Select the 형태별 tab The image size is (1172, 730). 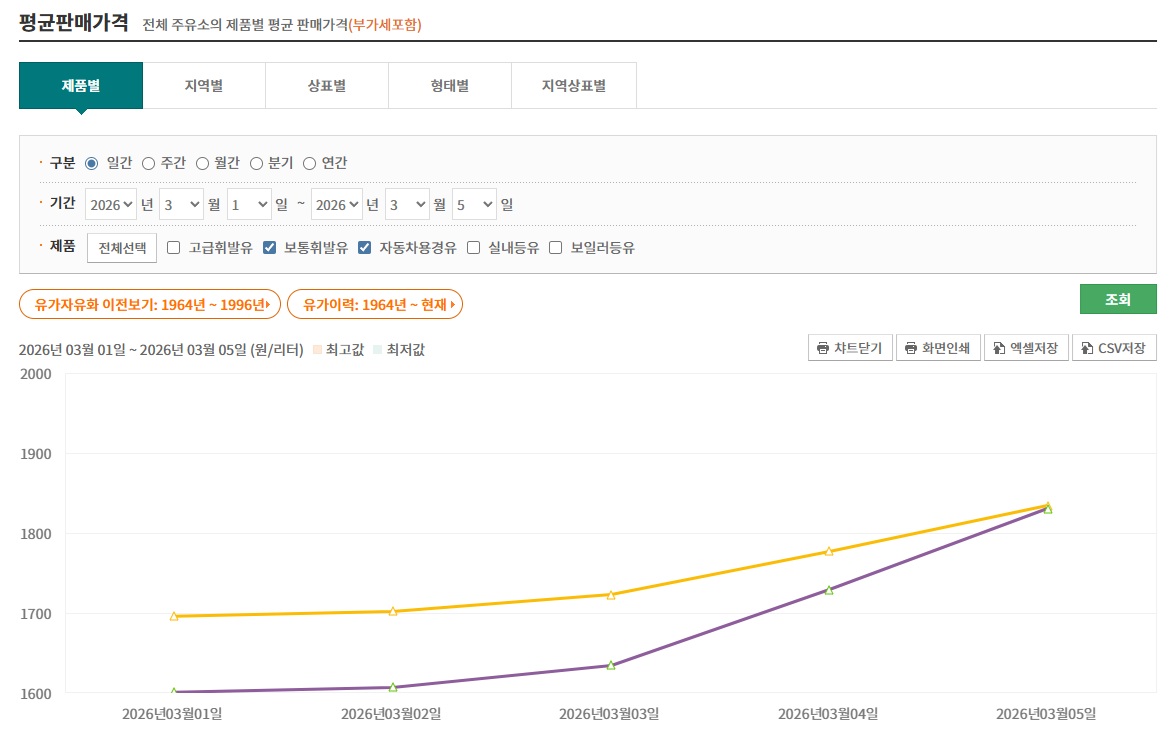(x=450, y=86)
